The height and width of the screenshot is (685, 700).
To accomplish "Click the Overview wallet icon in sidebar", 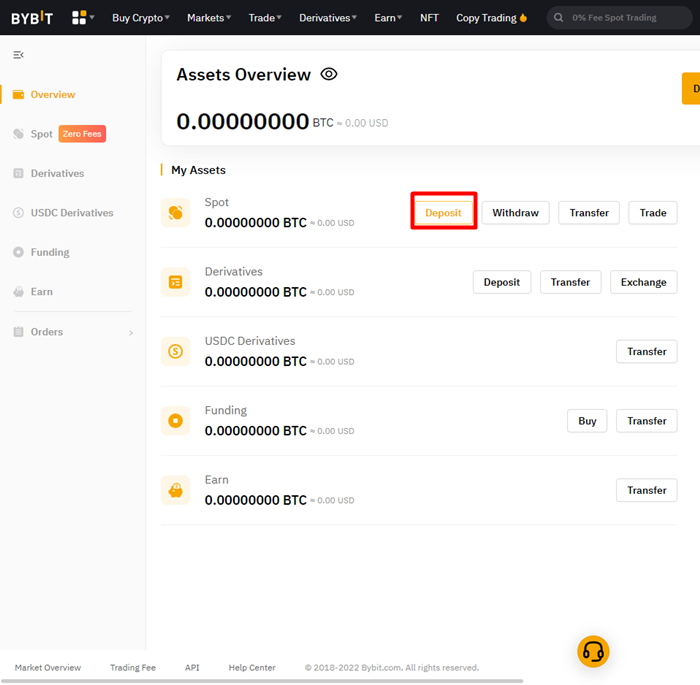I will click(18, 95).
